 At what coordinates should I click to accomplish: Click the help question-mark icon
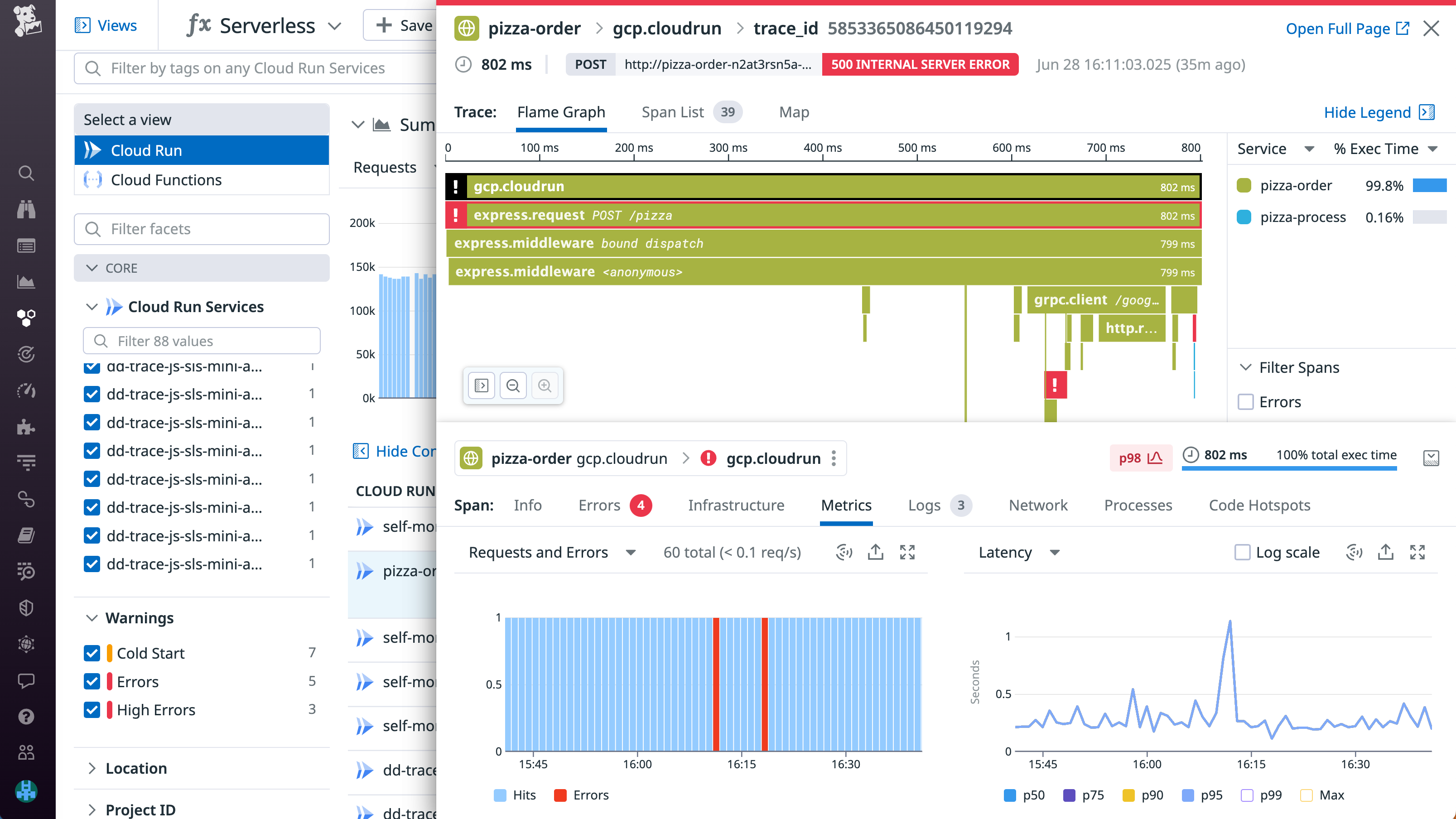(x=27, y=716)
